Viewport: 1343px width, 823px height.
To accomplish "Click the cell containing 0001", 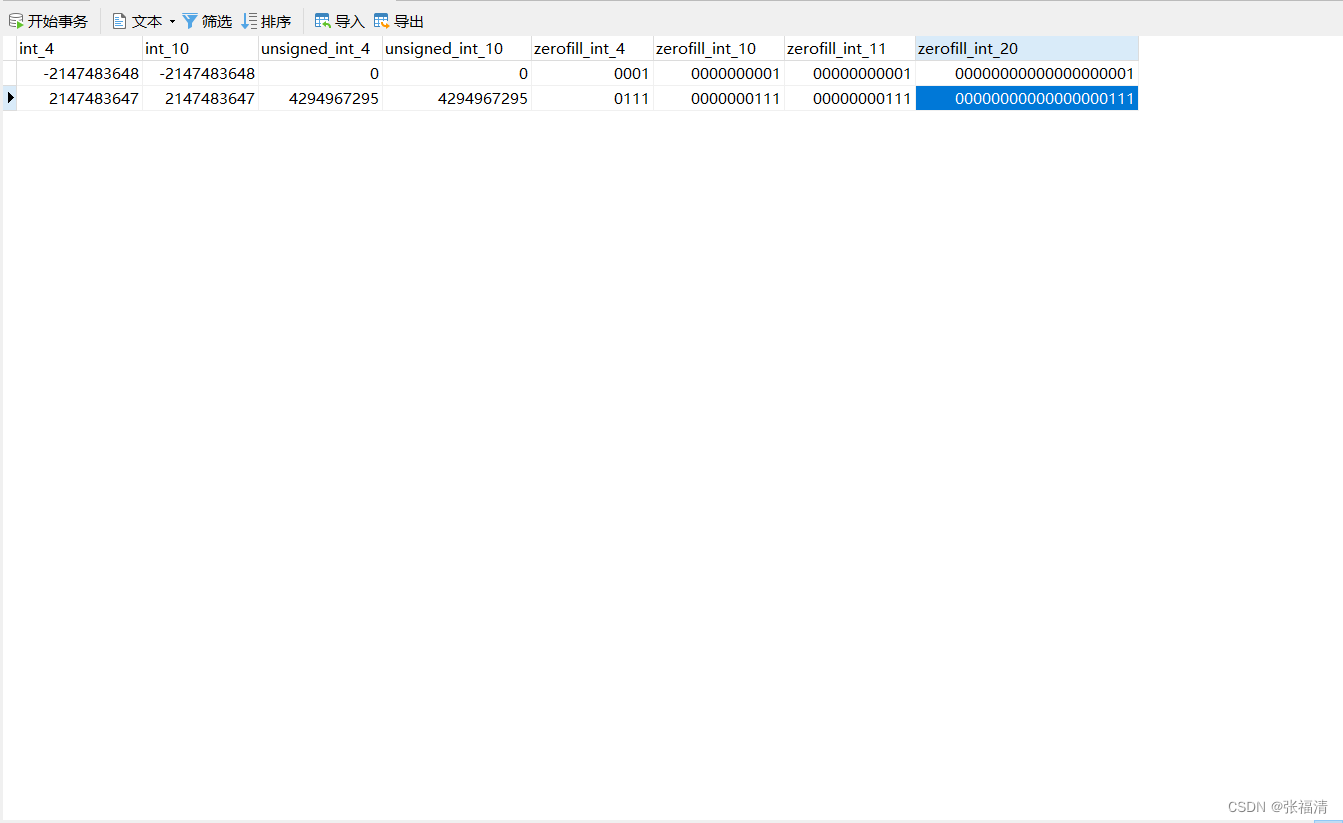I will [592, 73].
